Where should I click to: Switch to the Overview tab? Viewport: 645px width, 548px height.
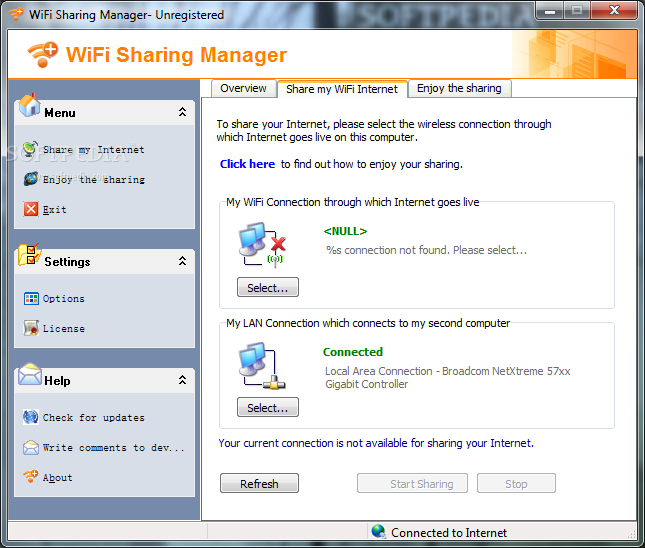point(243,88)
